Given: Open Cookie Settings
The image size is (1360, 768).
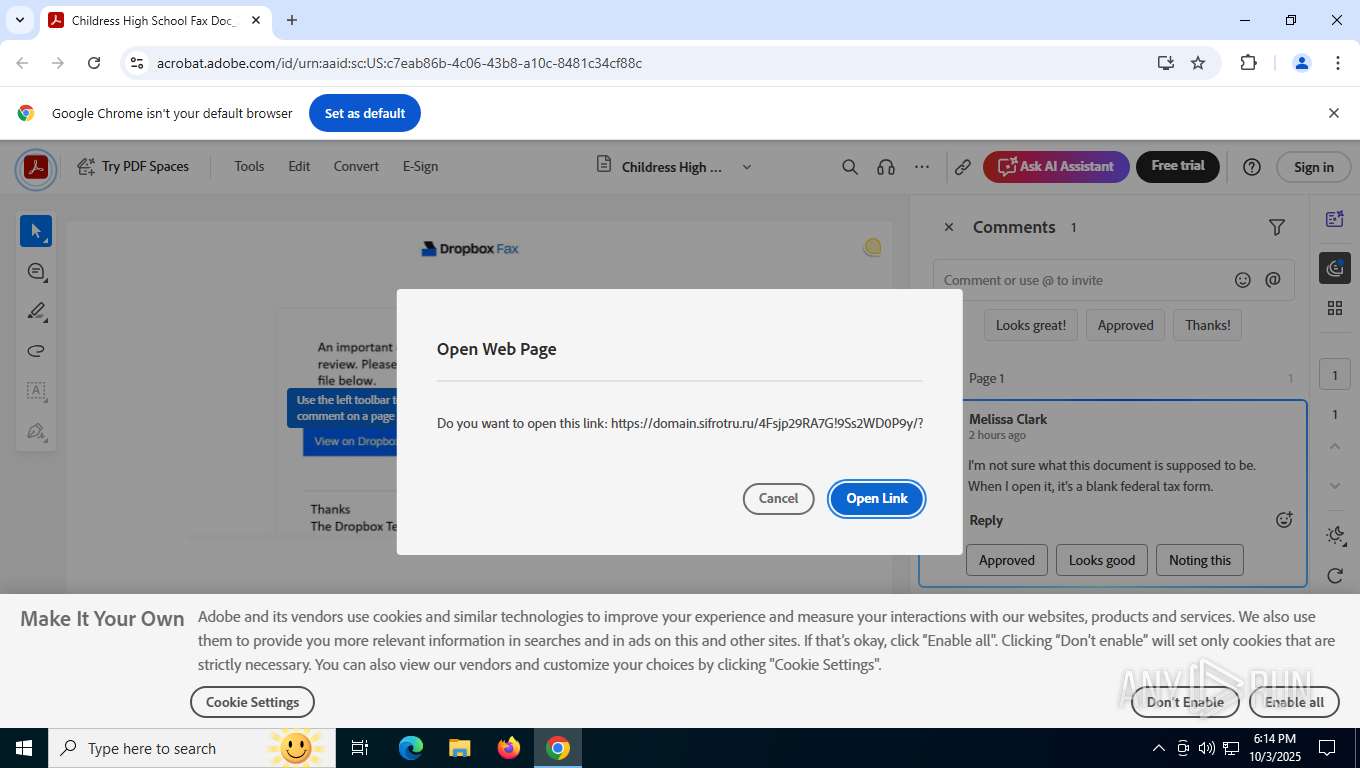Looking at the screenshot, I should pos(252,702).
